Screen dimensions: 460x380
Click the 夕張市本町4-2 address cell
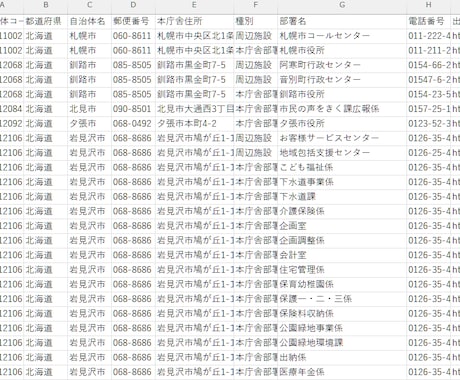[194, 124]
